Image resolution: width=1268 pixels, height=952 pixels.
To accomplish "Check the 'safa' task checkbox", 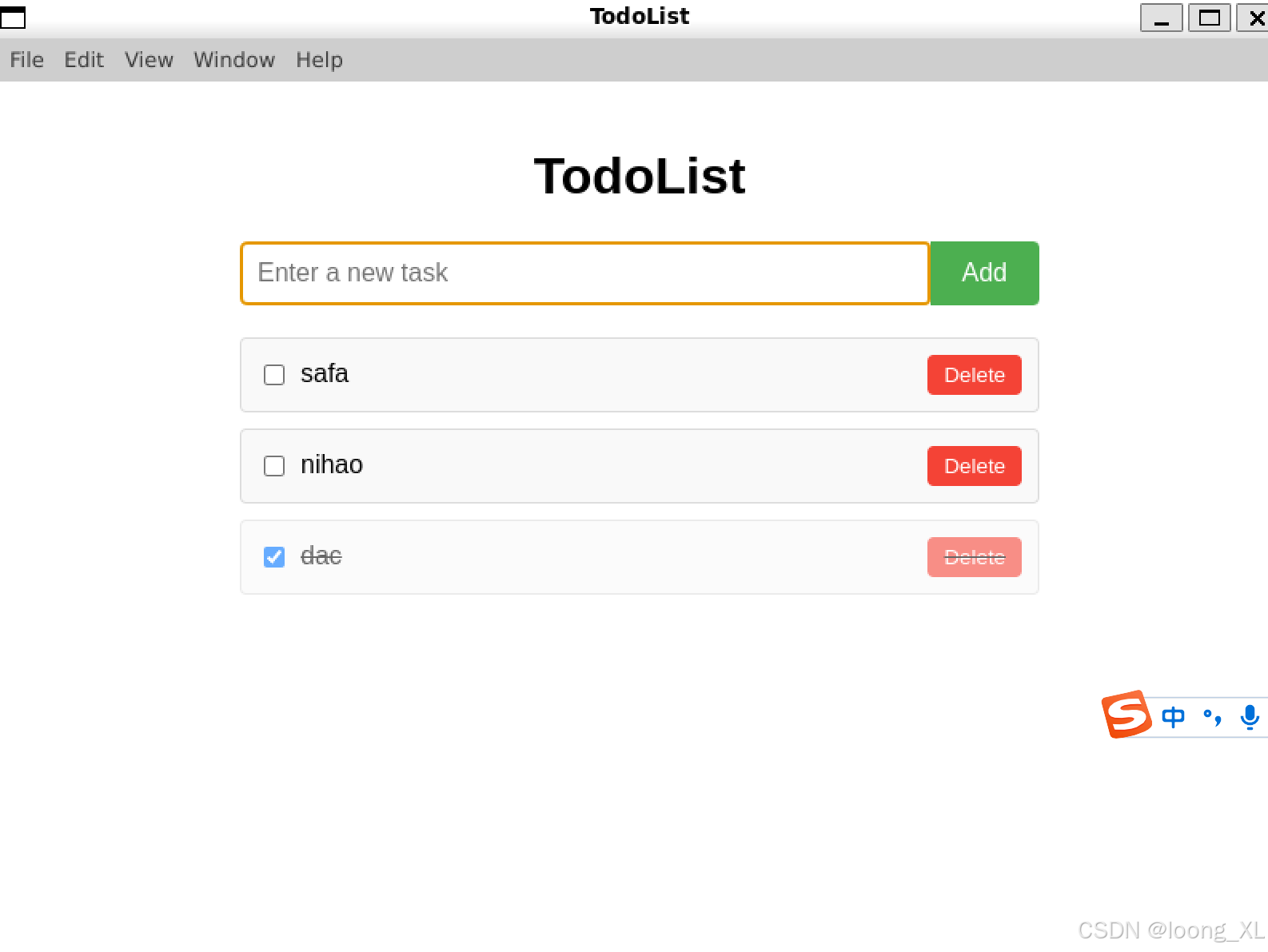I will 274,375.
